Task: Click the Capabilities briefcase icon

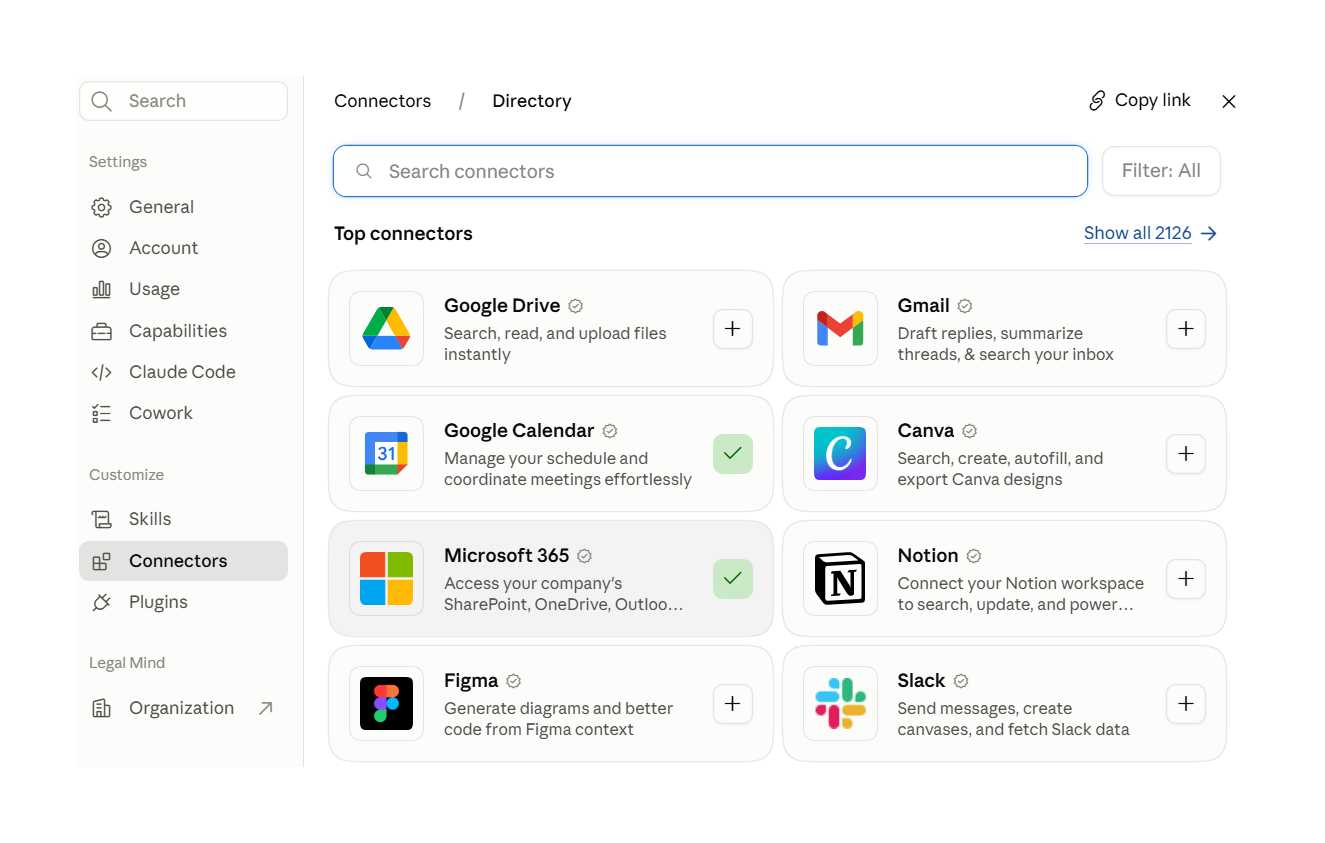Action: pyautogui.click(x=101, y=331)
